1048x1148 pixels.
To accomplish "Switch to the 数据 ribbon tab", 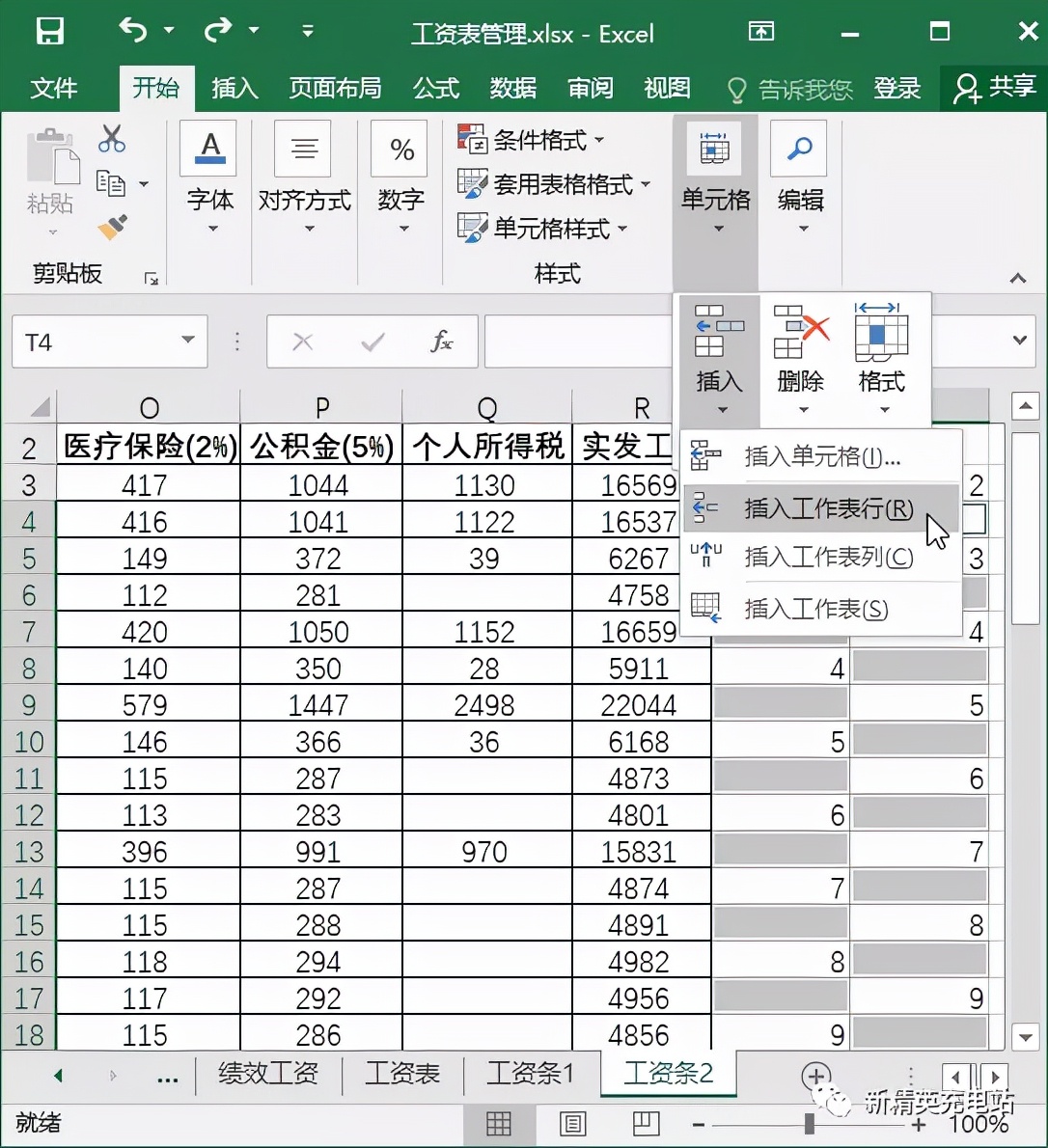I will point(512,88).
